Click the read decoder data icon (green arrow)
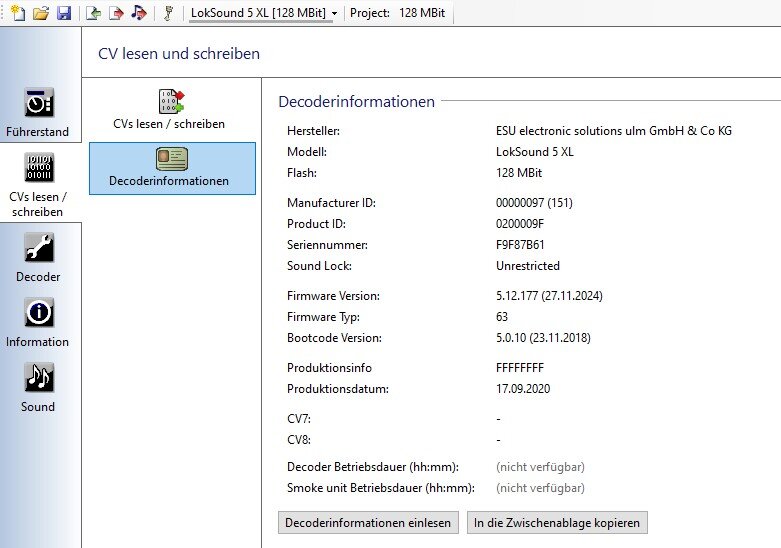781x548 pixels. coord(93,13)
